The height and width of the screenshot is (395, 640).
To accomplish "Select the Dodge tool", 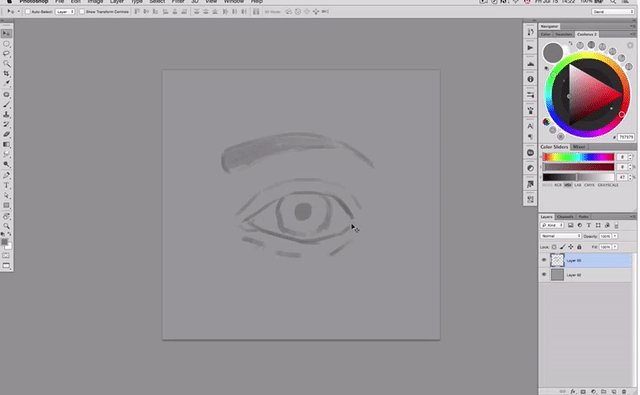I will coord(7,164).
